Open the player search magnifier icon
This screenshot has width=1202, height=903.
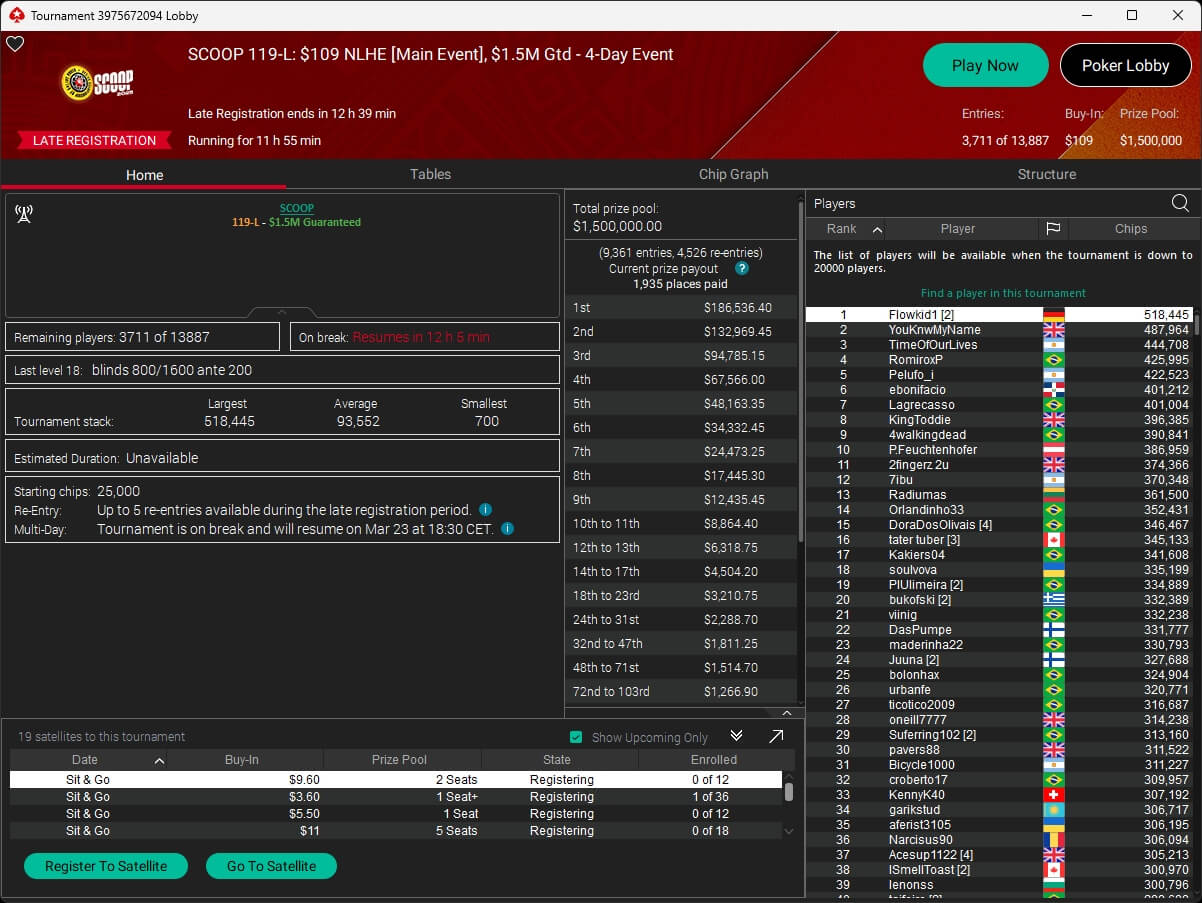(1180, 204)
